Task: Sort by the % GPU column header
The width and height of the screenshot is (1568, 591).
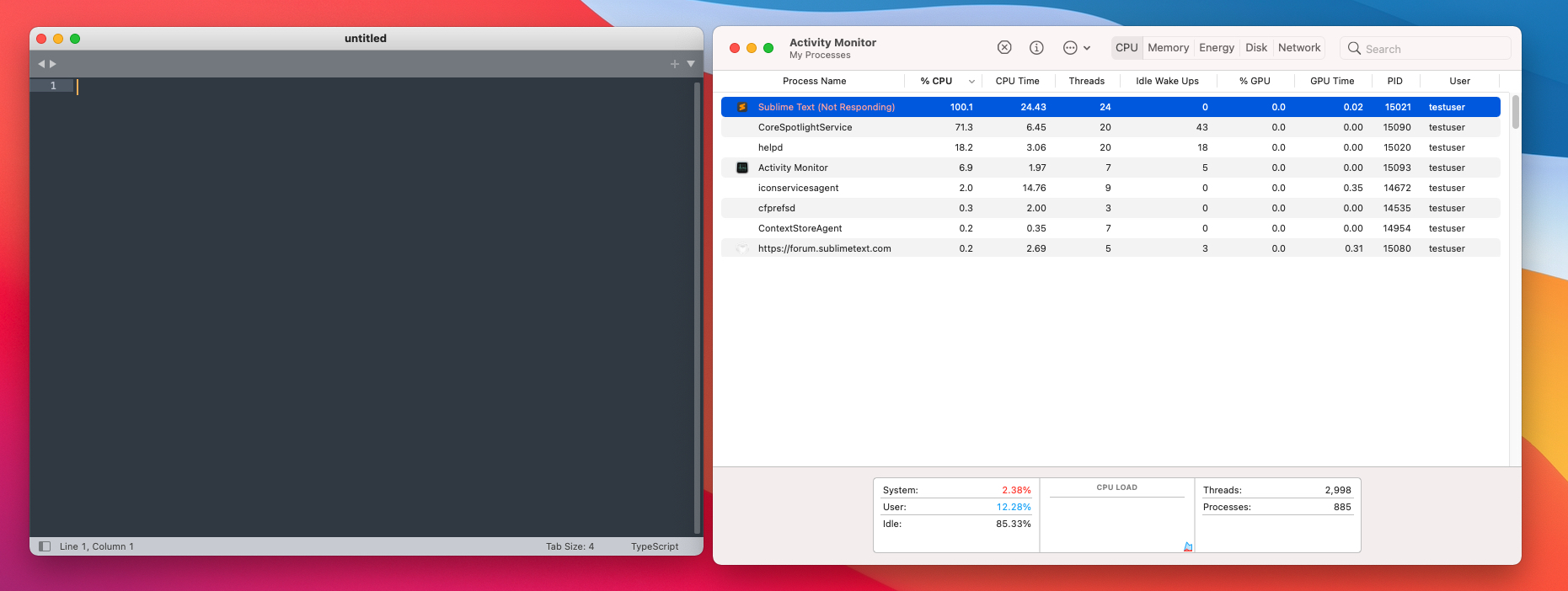Action: point(1255,81)
